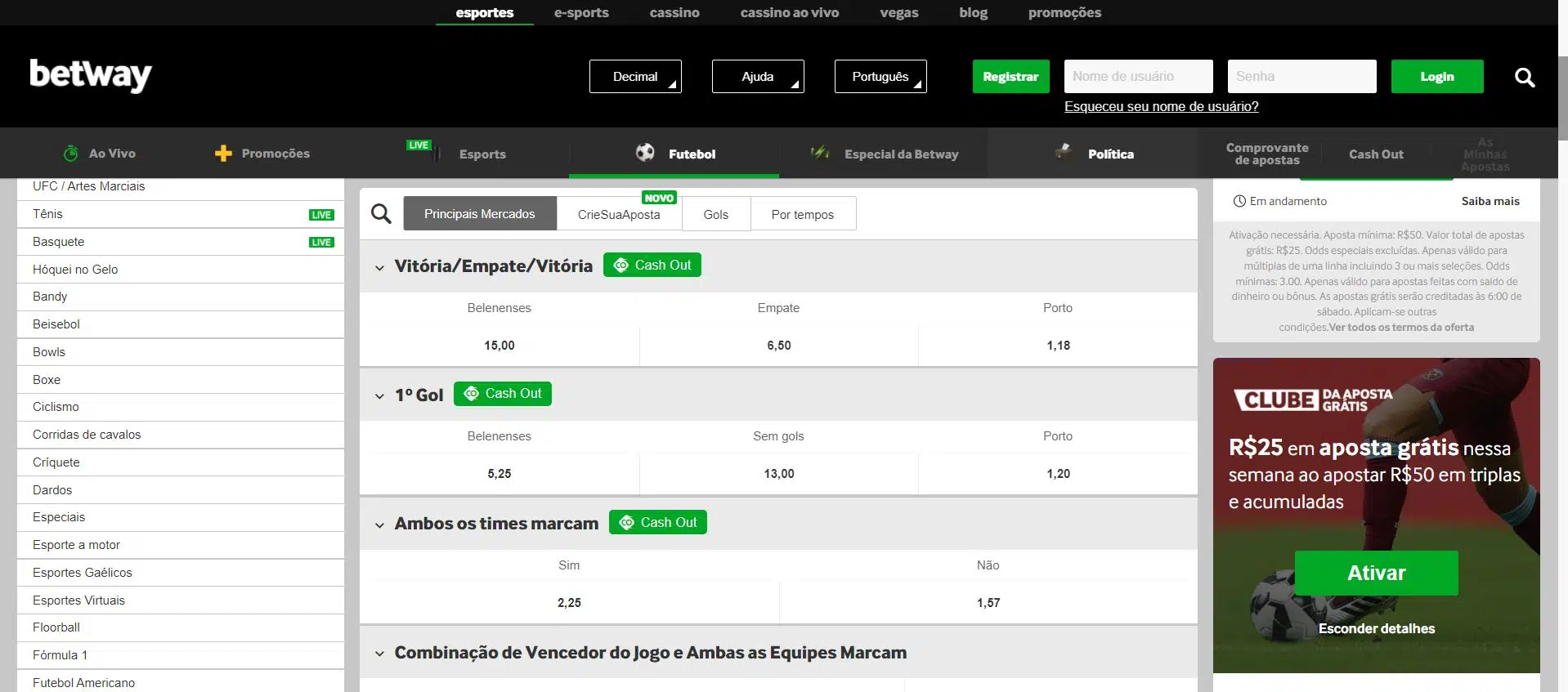Open Dardos in sports list
Screen dimensions: 1568x692
click(x=180, y=490)
